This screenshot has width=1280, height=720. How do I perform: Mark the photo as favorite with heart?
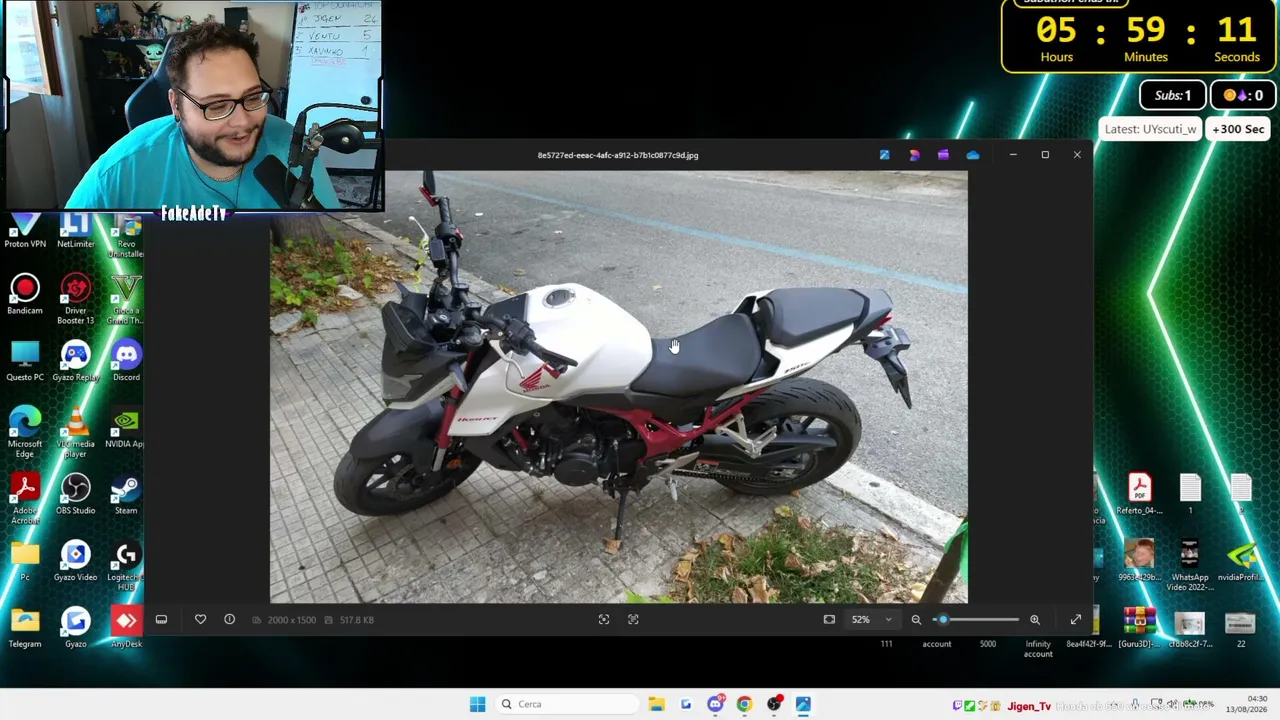tap(200, 620)
